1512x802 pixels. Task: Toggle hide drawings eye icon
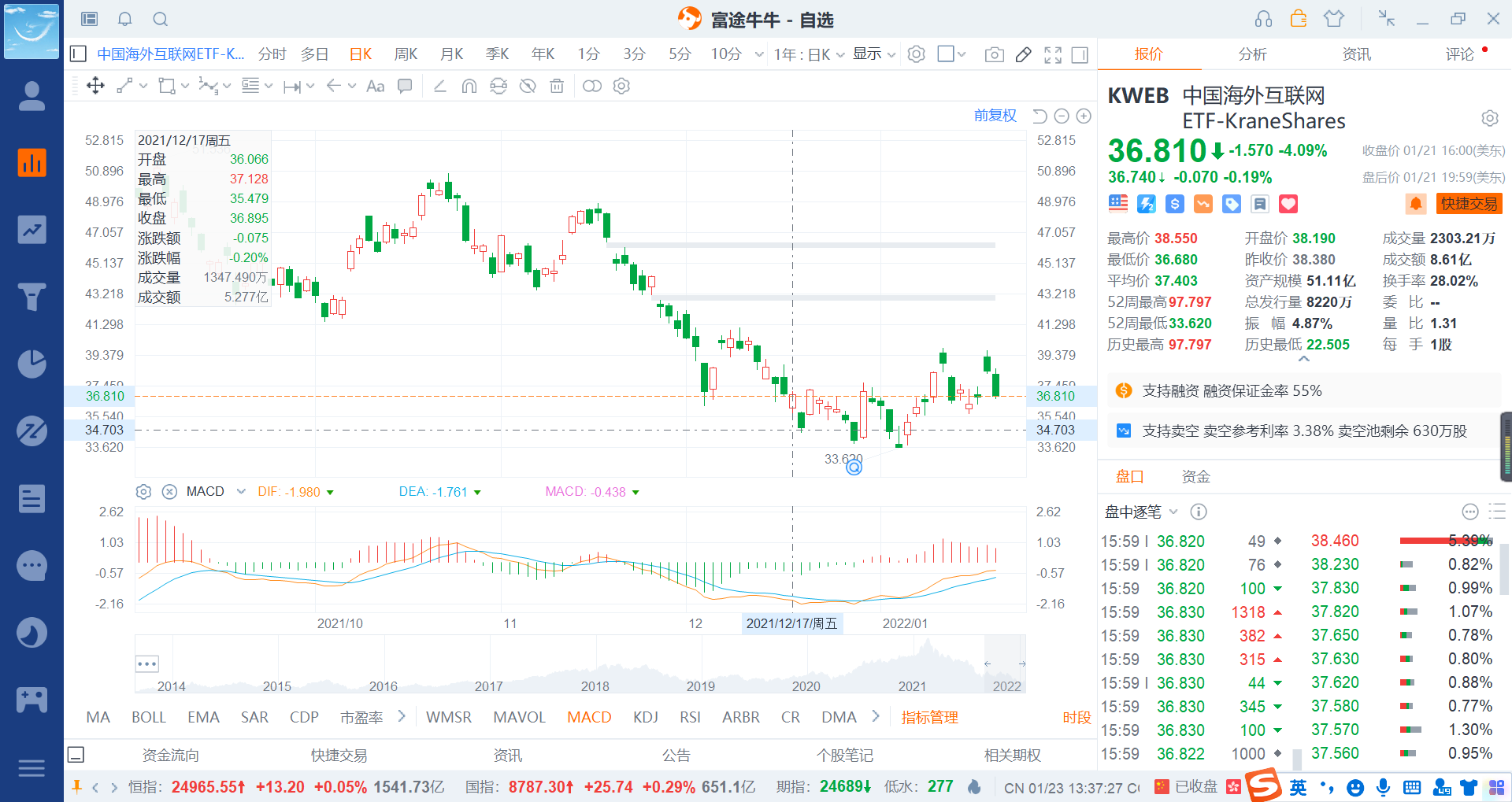point(528,86)
